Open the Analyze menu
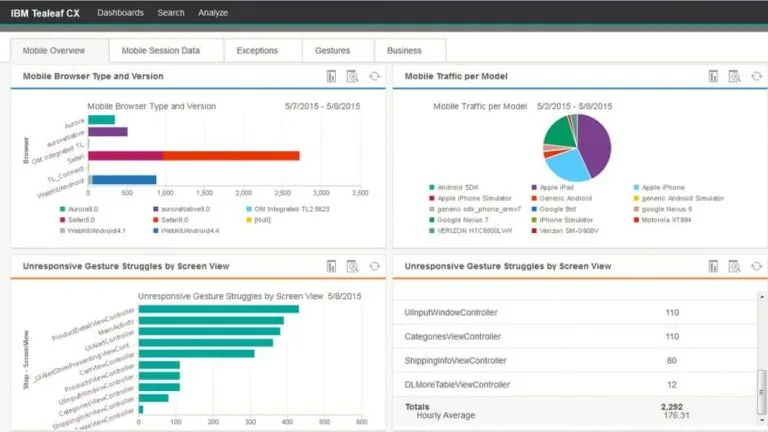 [x=213, y=13]
